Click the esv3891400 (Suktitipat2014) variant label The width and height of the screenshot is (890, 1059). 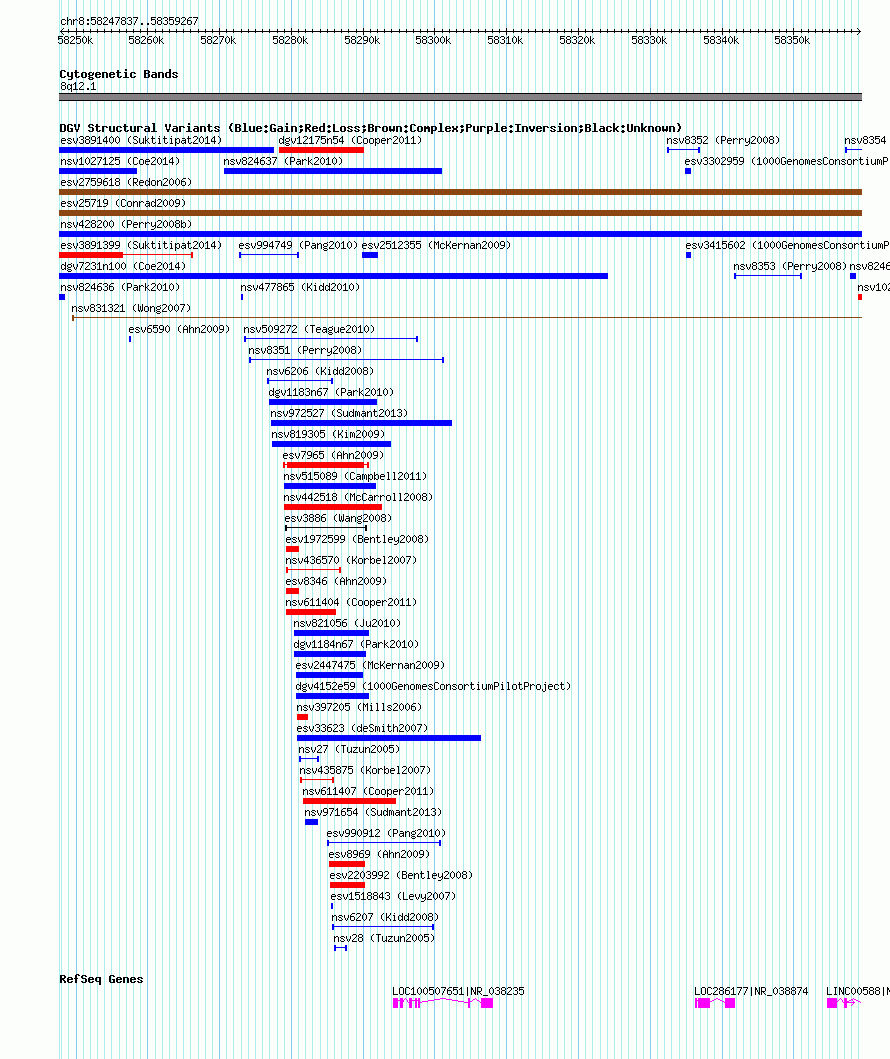tap(140, 140)
